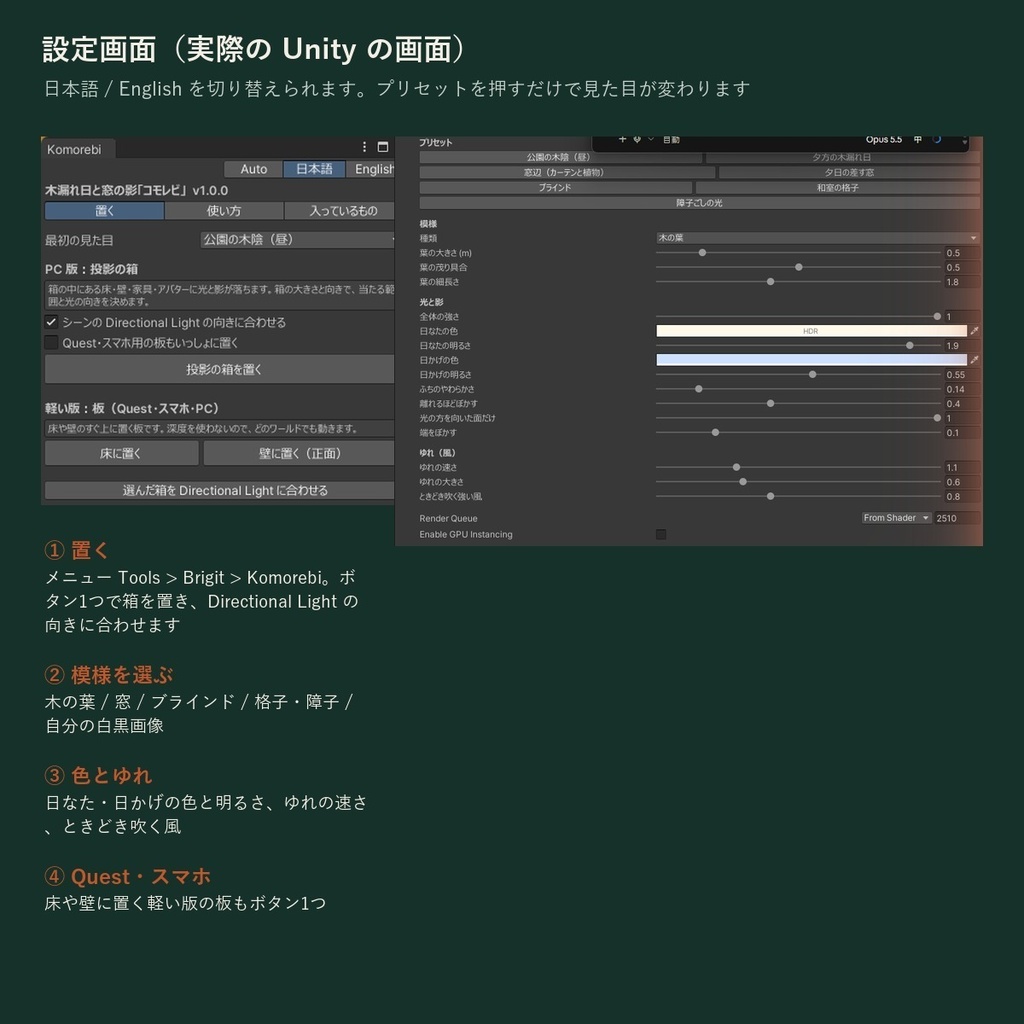This screenshot has height=1024, width=1024.
Task: Click 選んだ箱を Directional Light に合わせる button
Action: [x=220, y=490]
